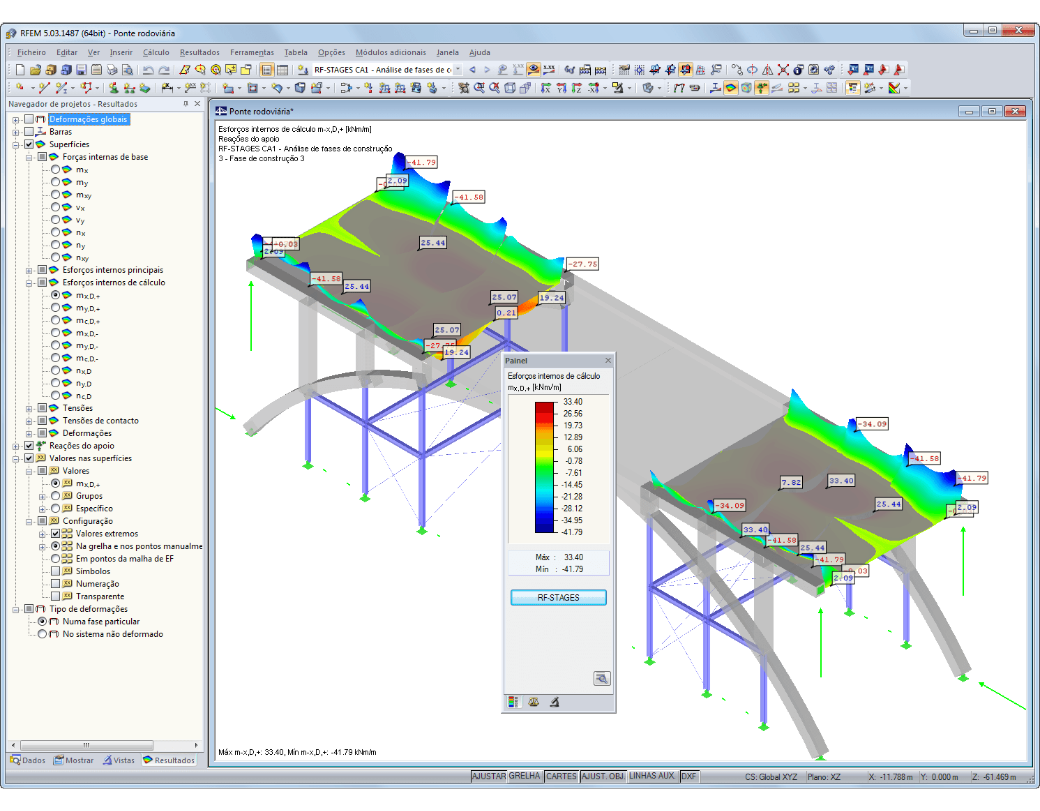The width and height of the screenshot is (1040, 811).
Task: Open the Cálculo menu
Action: 156,52
